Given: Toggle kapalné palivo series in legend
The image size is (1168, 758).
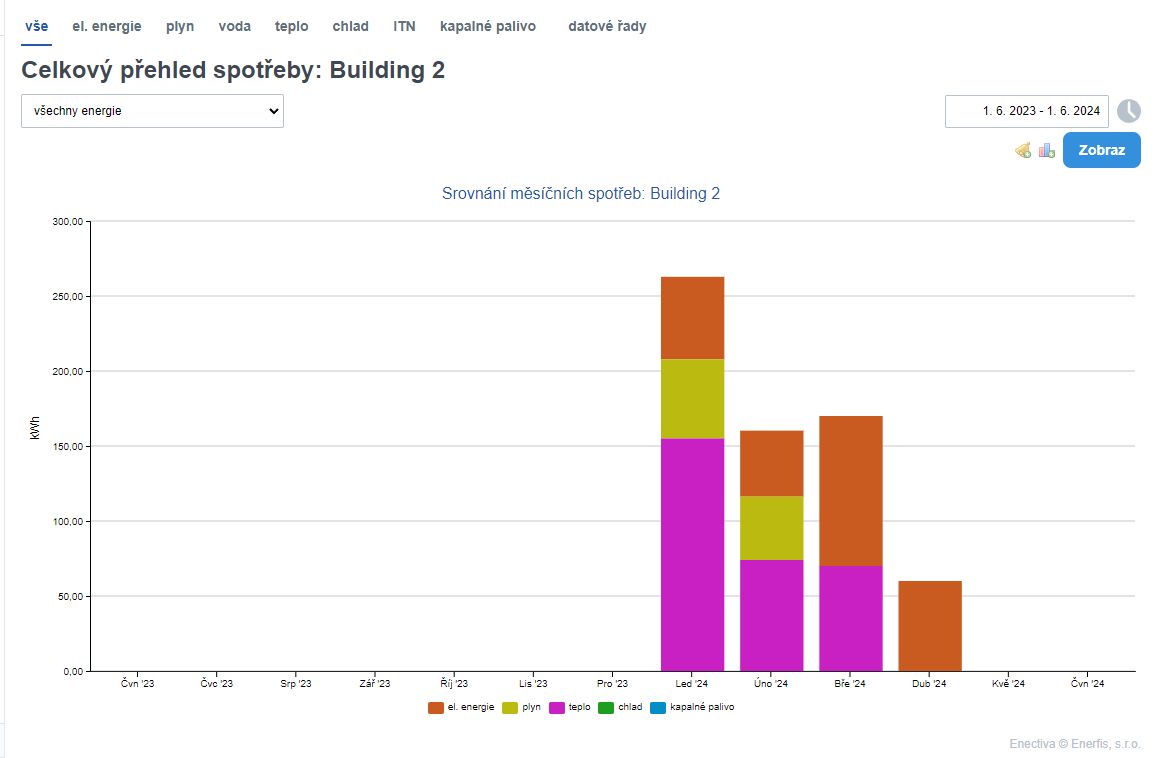Looking at the screenshot, I should (692, 707).
